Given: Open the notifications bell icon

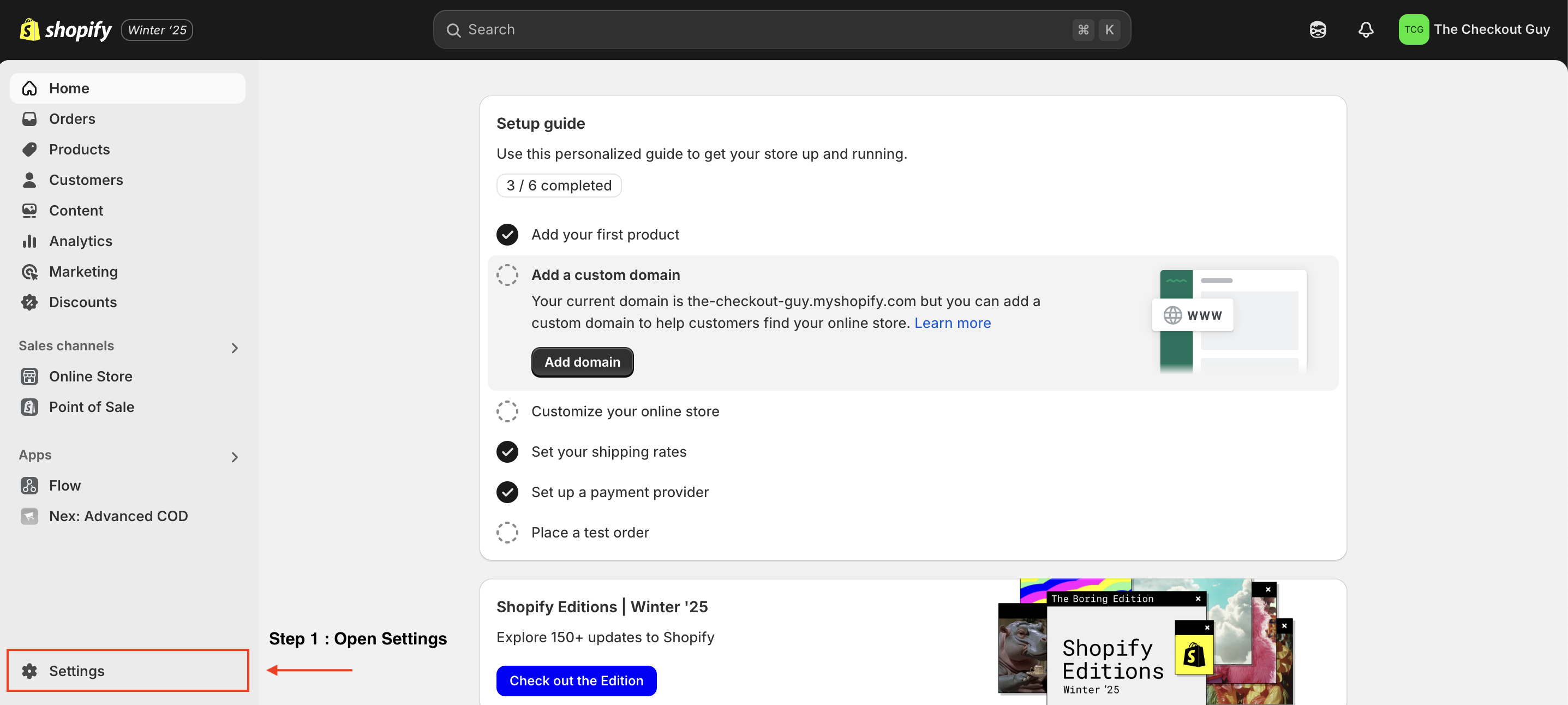Looking at the screenshot, I should click(x=1365, y=30).
